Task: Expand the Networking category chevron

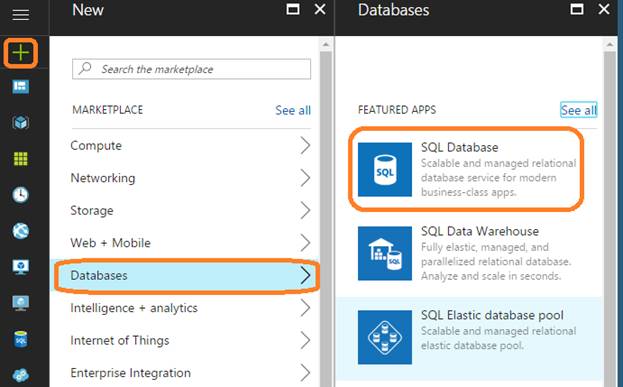Action: click(x=305, y=178)
